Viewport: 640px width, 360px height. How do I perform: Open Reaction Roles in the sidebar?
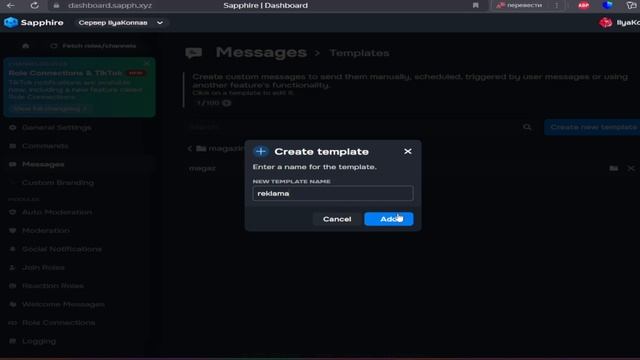[53, 286]
